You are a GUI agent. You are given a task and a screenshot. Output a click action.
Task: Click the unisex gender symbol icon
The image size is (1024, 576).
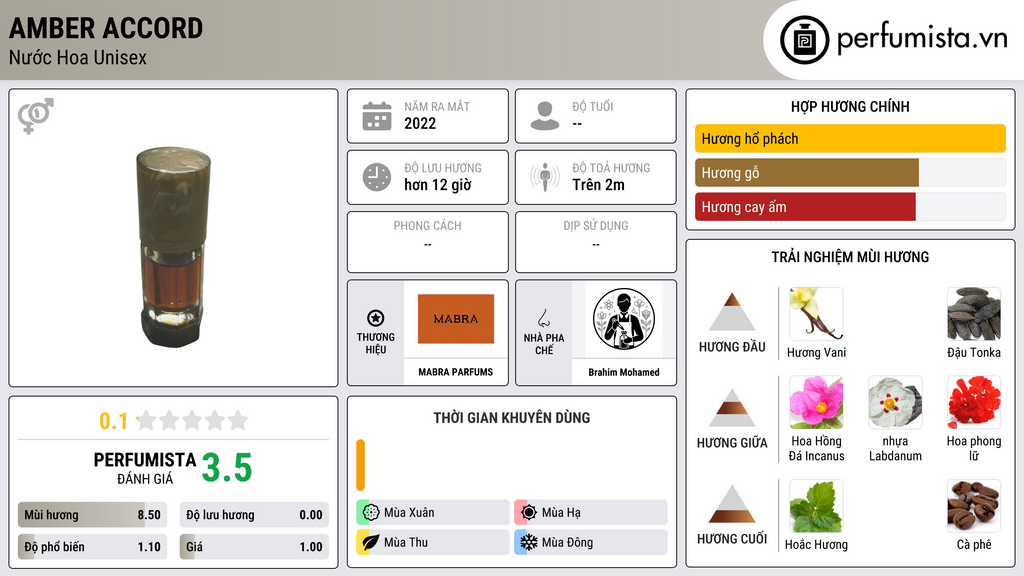click(36, 116)
